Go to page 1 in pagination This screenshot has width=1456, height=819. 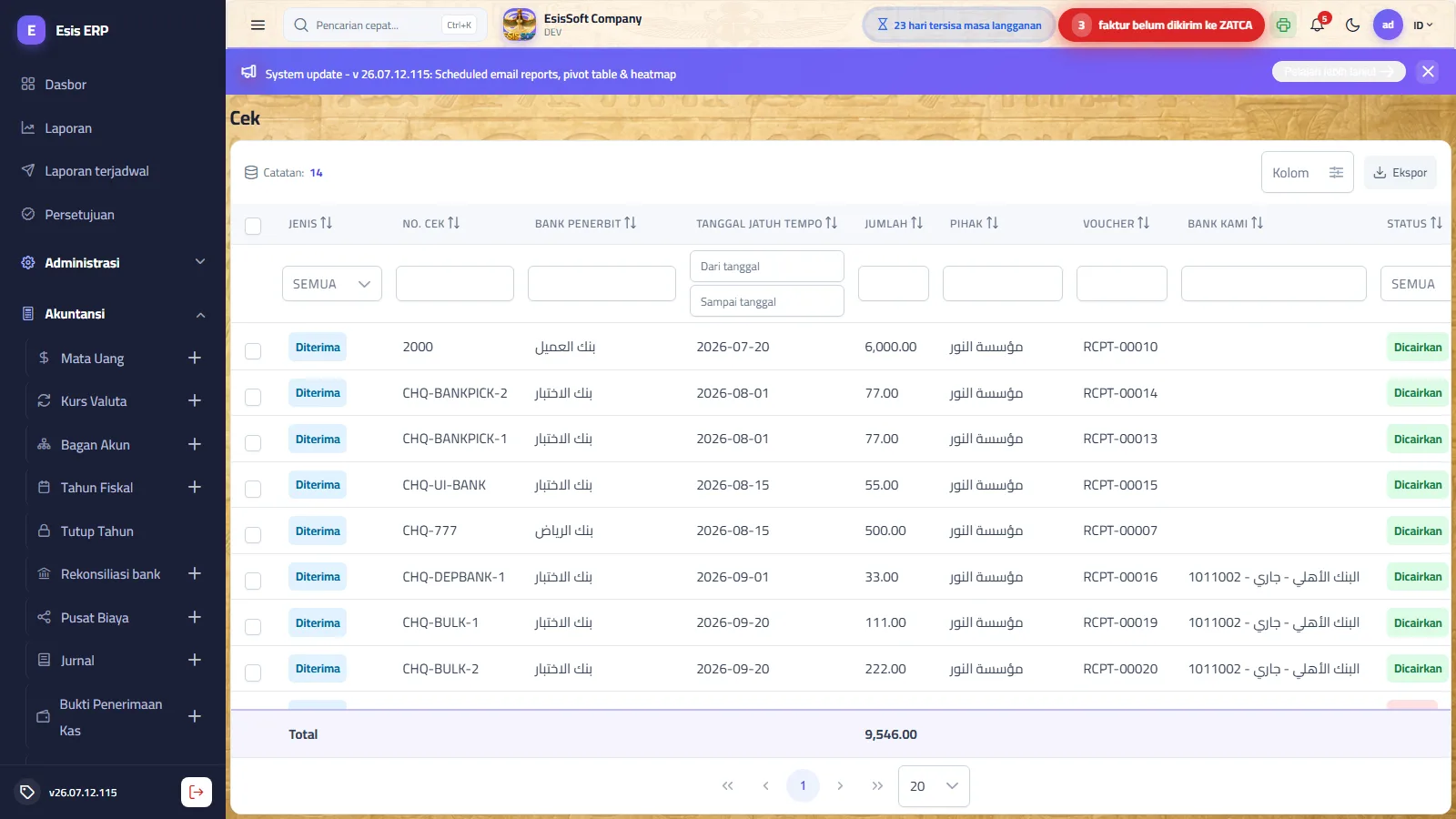click(x=803, y=786)
